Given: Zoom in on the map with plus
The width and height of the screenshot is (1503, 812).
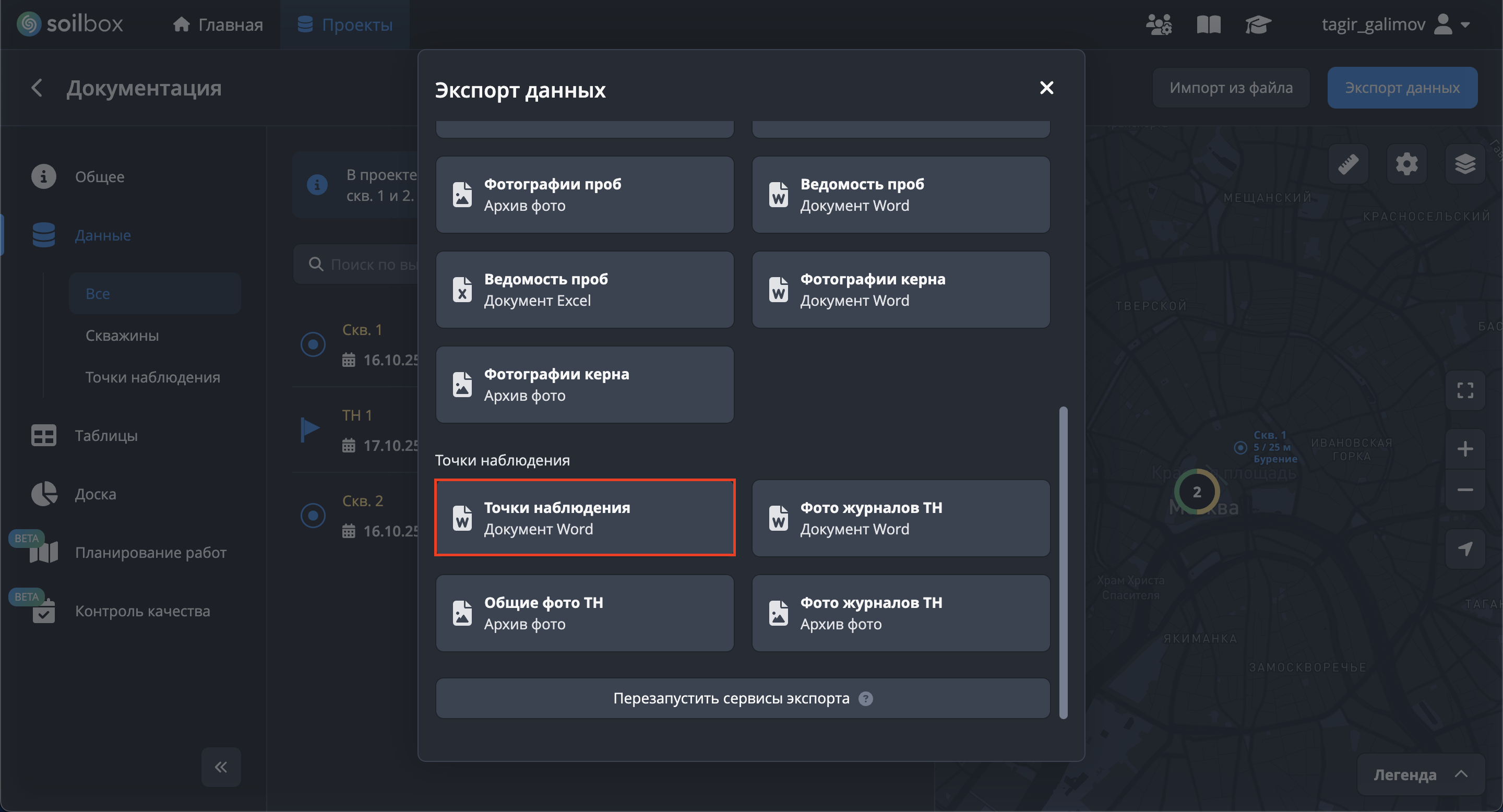Looking at the screenshot, I should pos(1464,449).
